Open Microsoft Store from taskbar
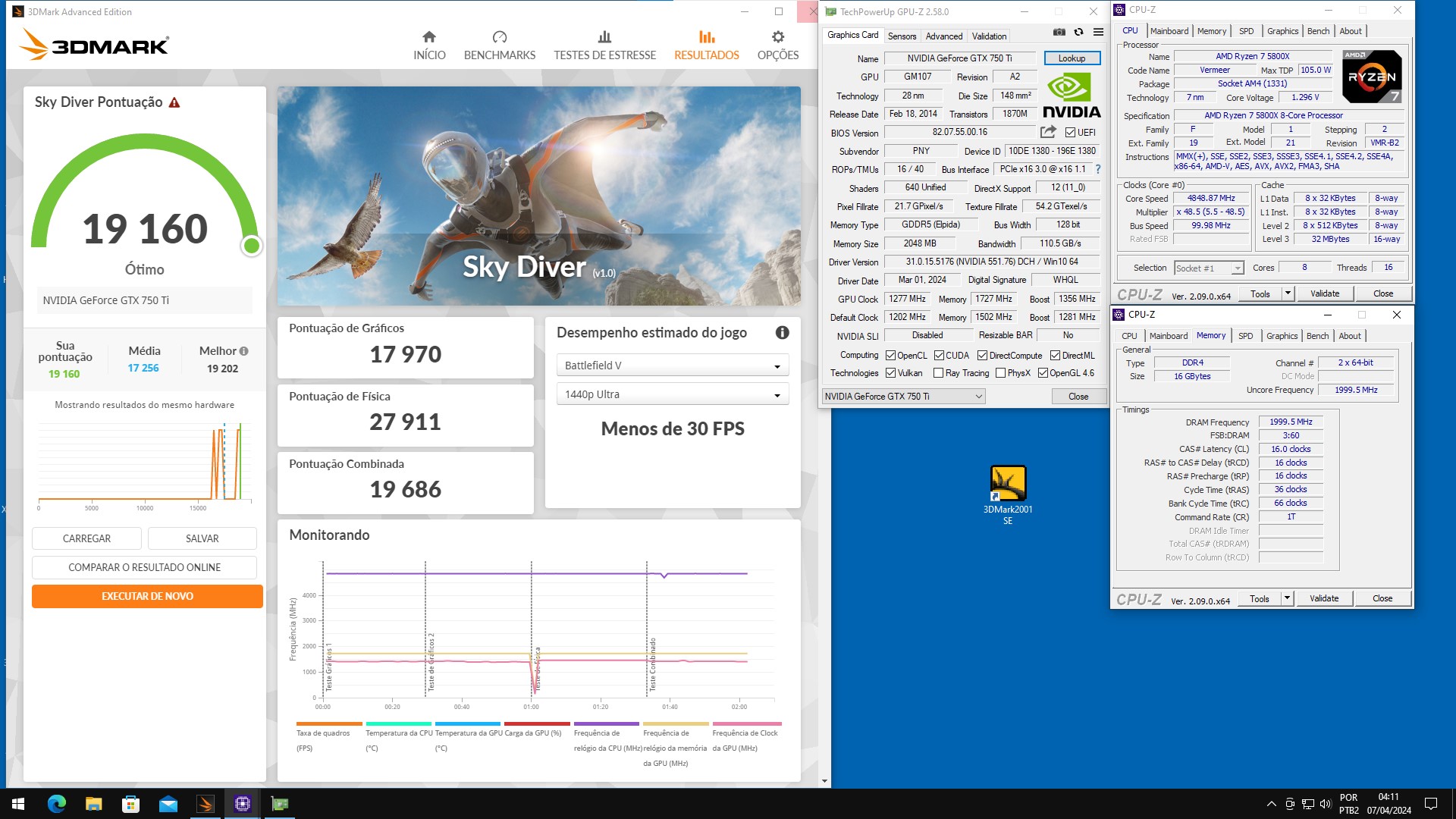Screen dimensions: 1456x819 [x=130, y=804]
